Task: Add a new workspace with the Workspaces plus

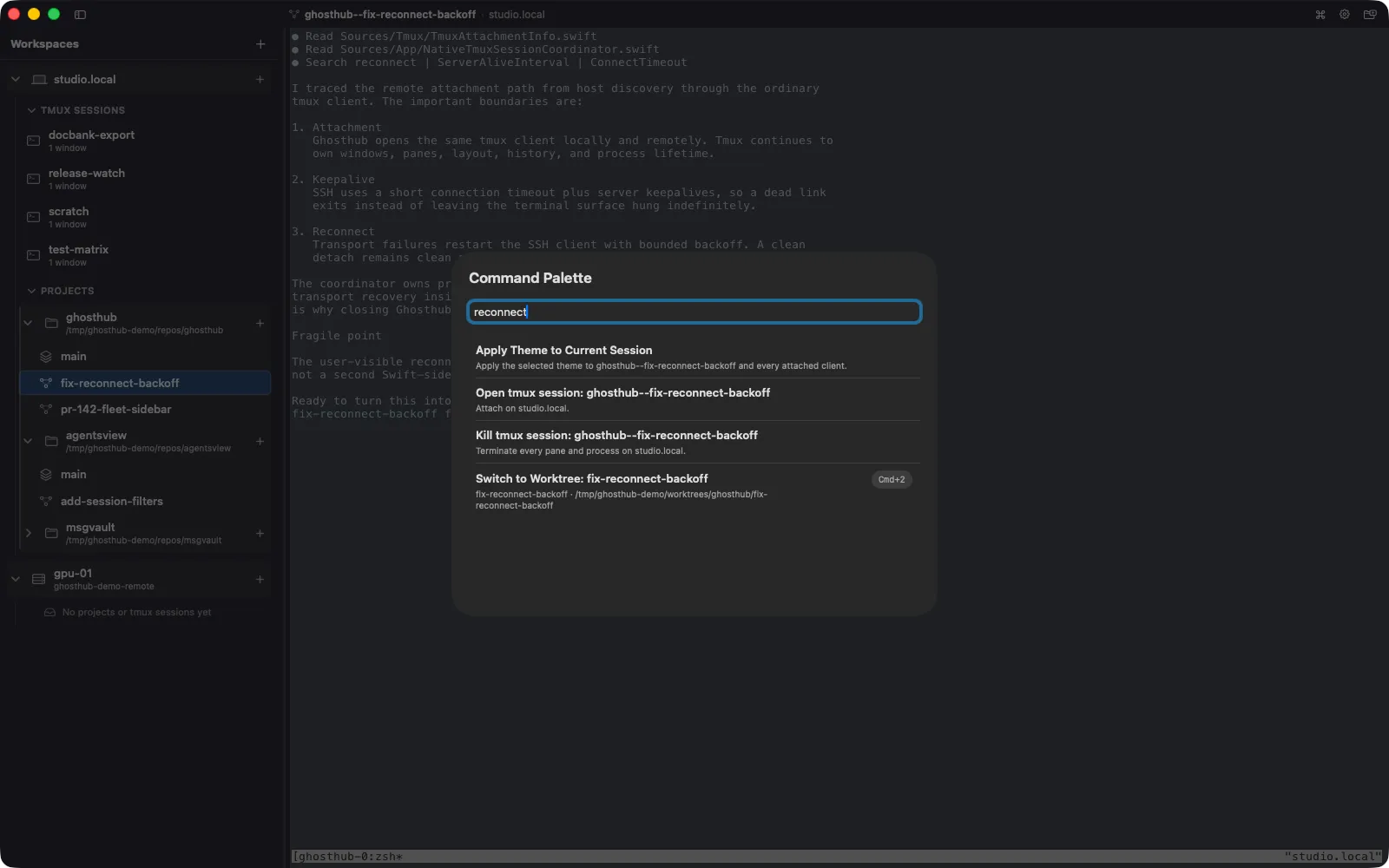Action: pos(260,44)
